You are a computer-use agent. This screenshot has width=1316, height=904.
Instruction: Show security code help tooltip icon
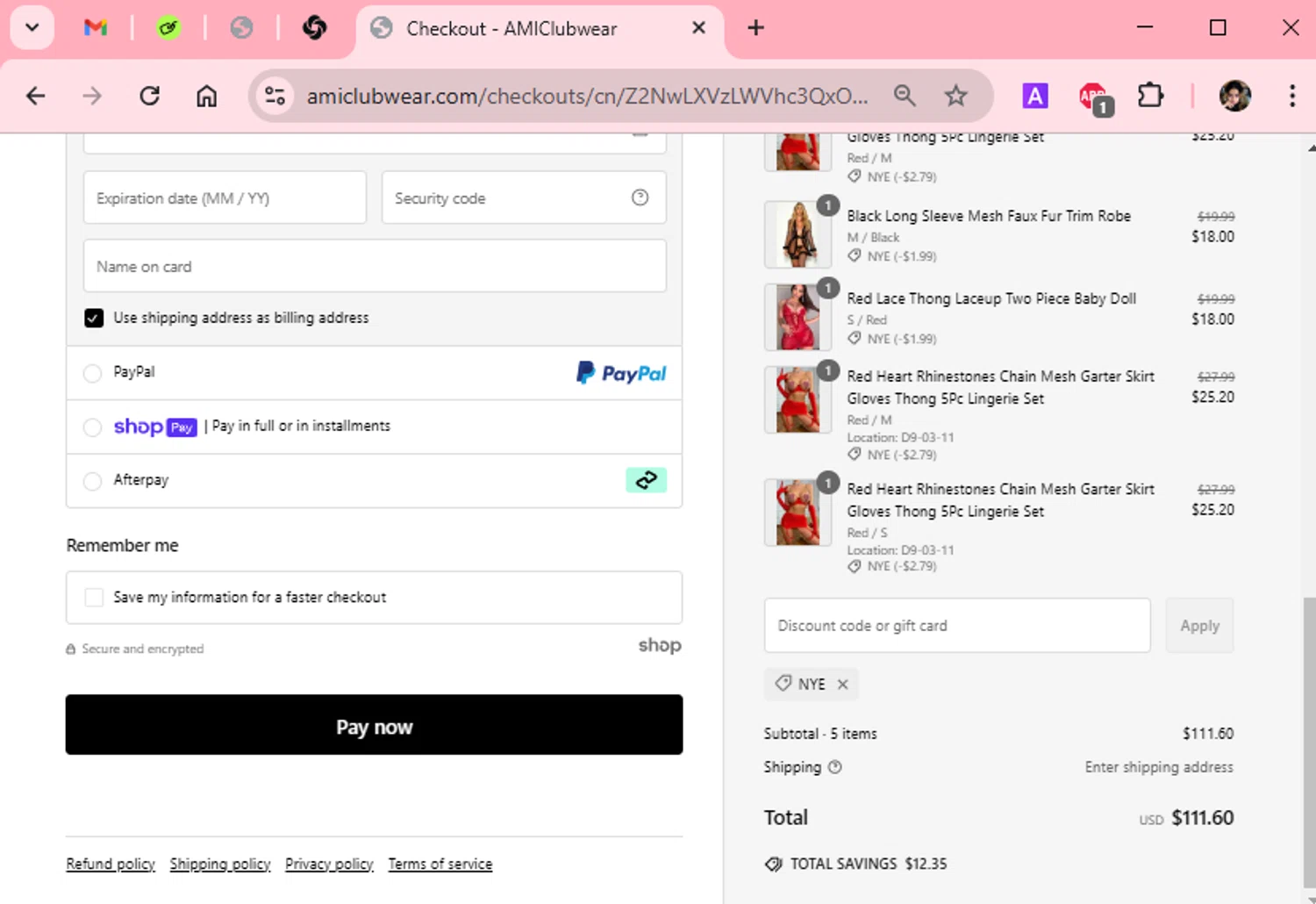(x=640, y=197)
